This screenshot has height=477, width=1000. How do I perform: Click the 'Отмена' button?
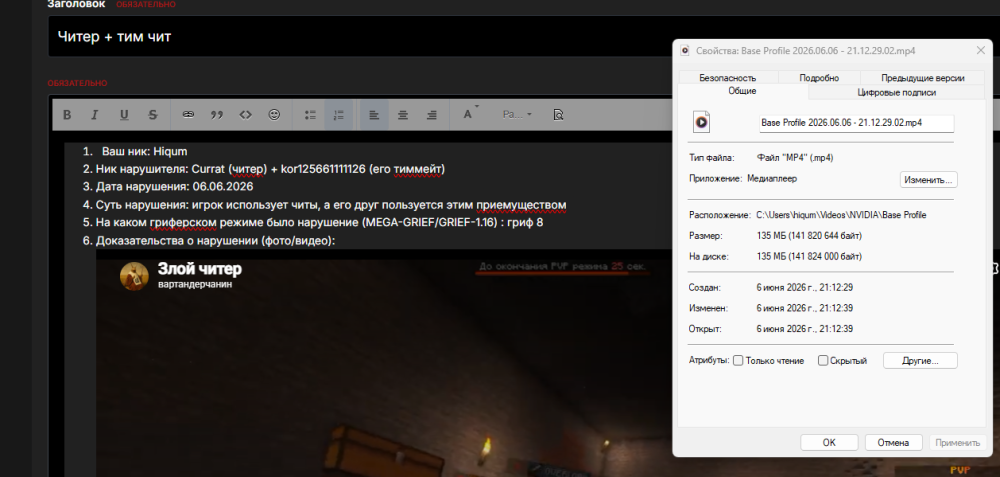coord(893,443)
